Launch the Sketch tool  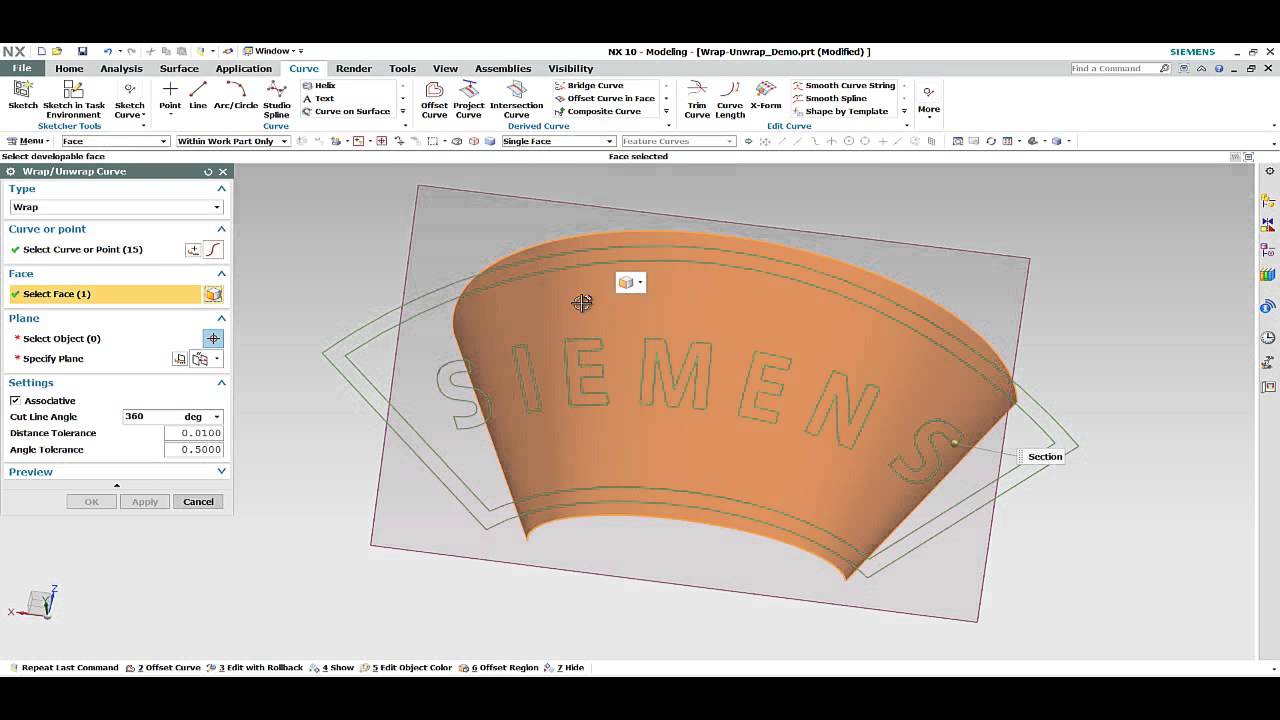click(22, 96)
